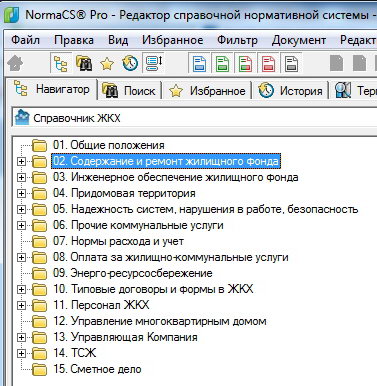Open the Документ menu
The image size is (377, 386).
[x=299, y=40]
